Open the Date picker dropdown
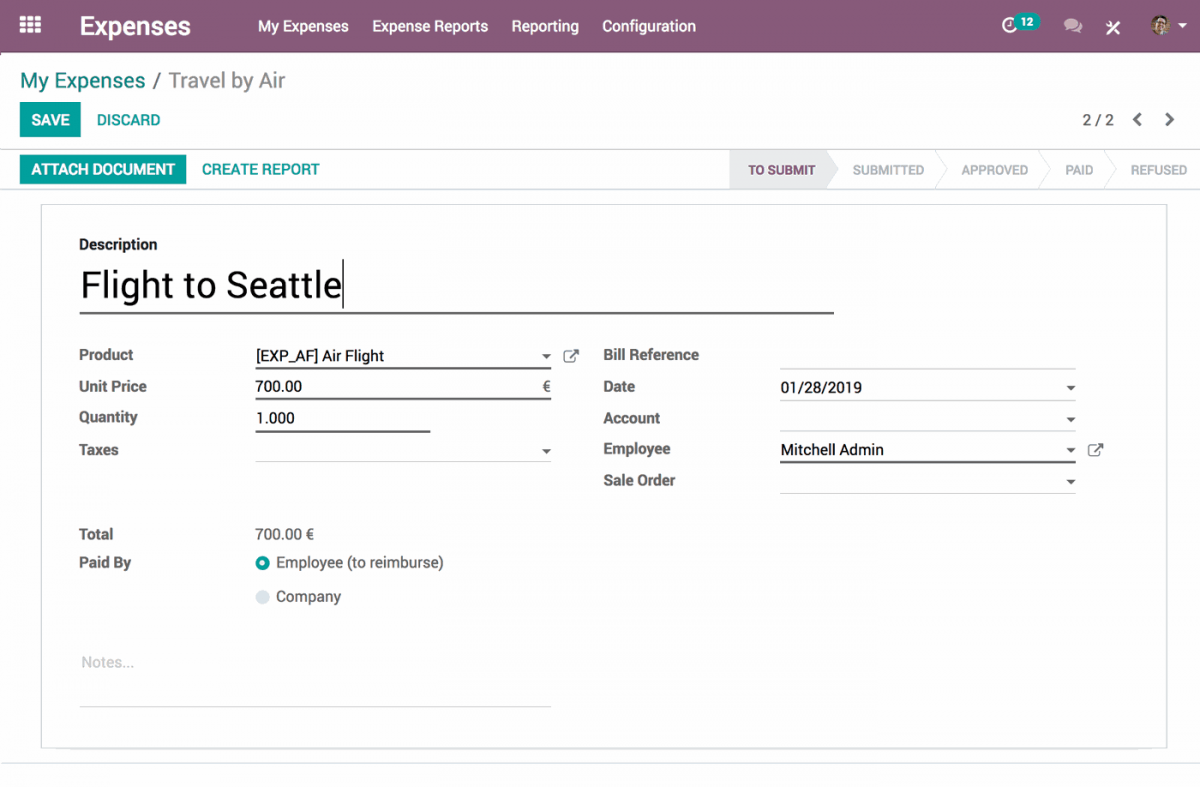Image resolution: width=1200 pixels, height=787 pixels. point(1071,387)
